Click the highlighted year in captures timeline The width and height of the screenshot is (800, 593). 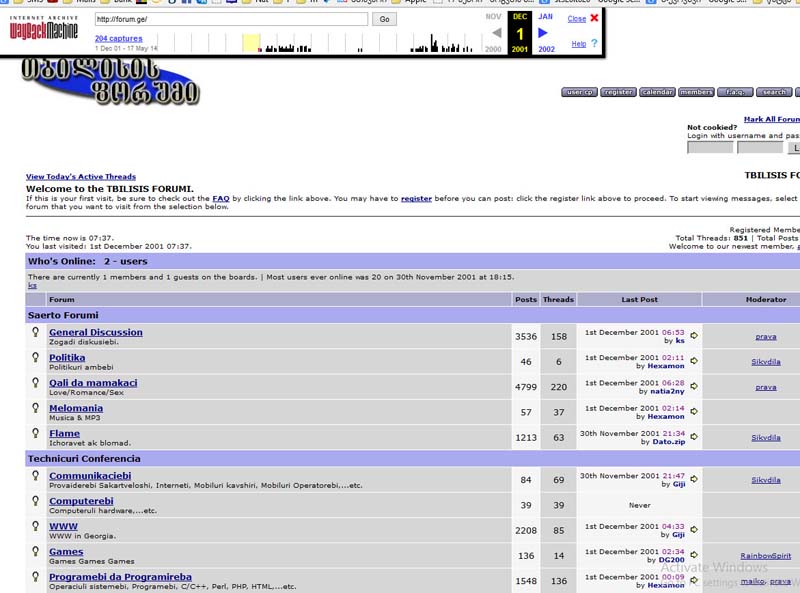[251, 43]
